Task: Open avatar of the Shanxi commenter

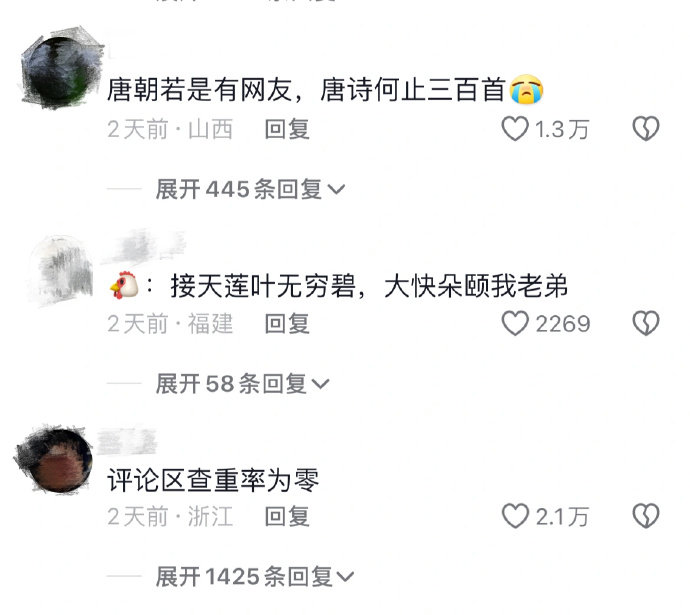Action: coord(62,68)
